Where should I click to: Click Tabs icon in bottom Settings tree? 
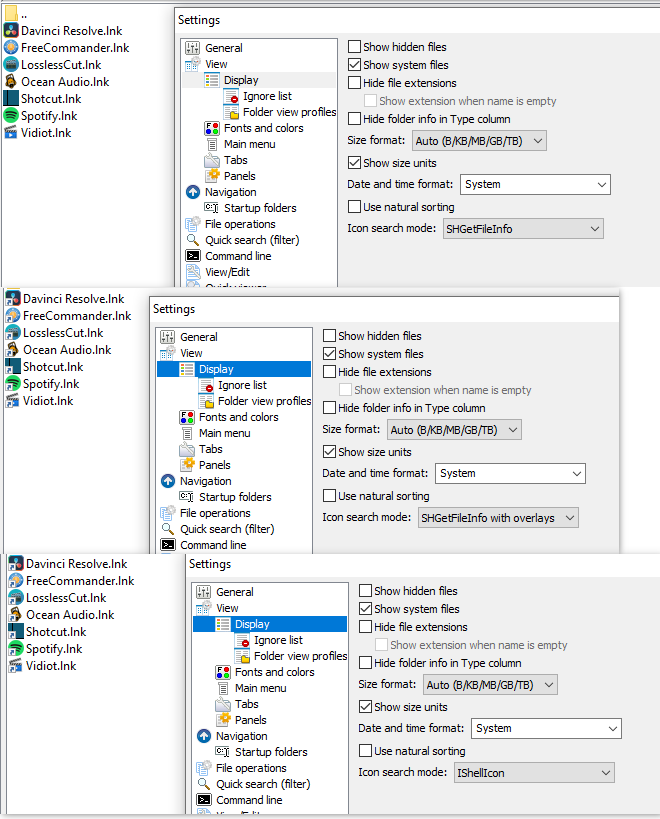(223, 704)
